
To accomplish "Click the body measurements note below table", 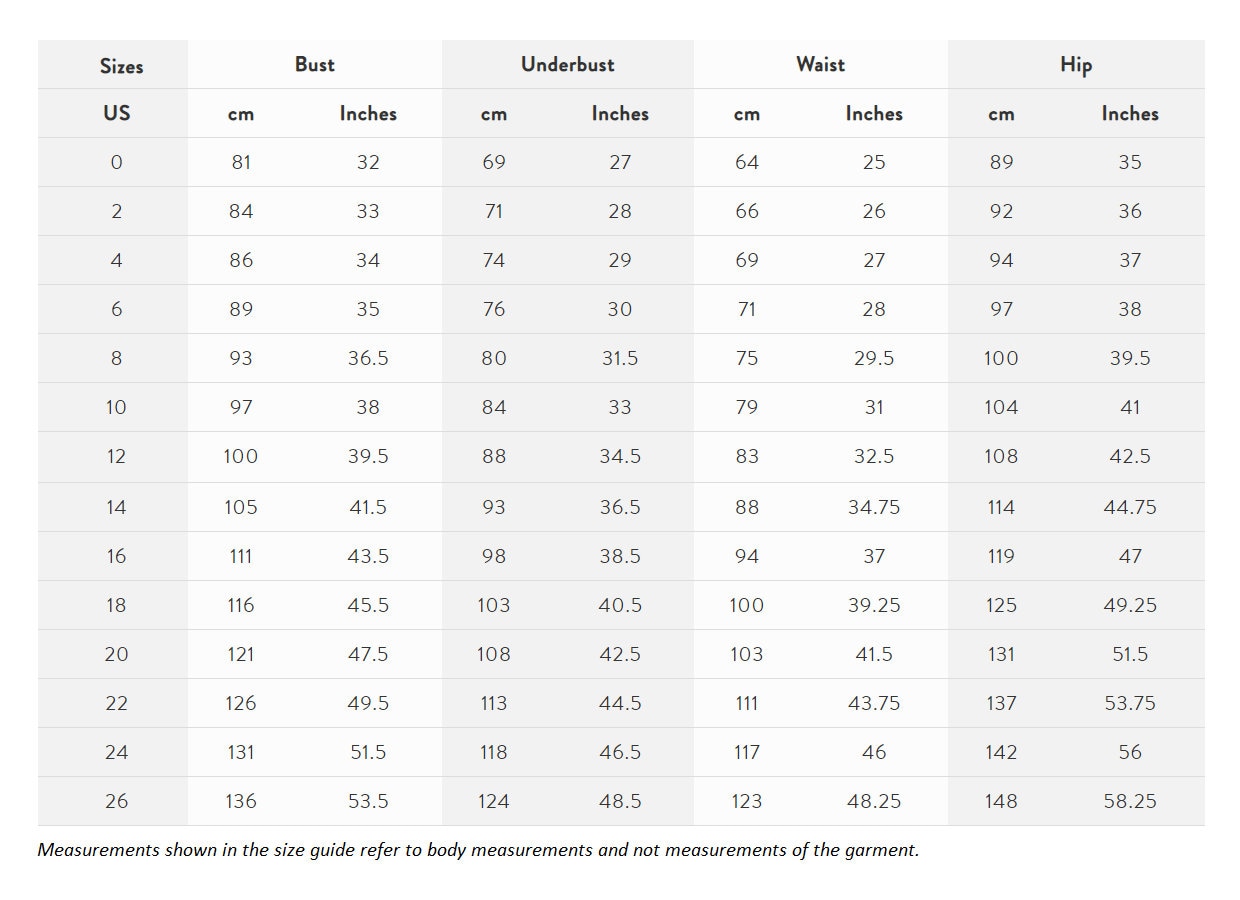I will click(478, 851).
